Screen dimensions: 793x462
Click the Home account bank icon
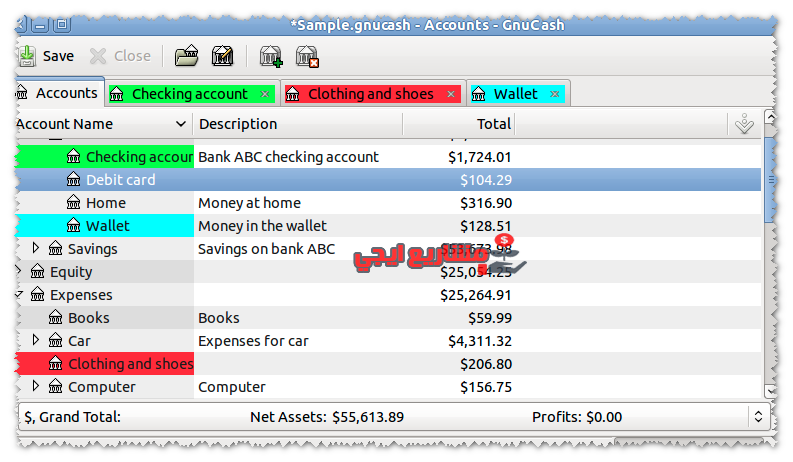(73, 203)
